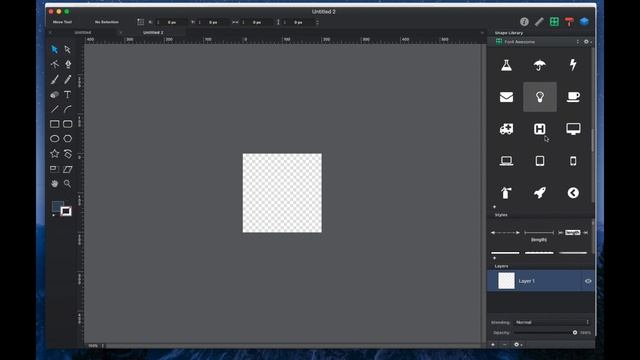Pick the circled left chevron shape
640x360 pixels.
(573, 193)
